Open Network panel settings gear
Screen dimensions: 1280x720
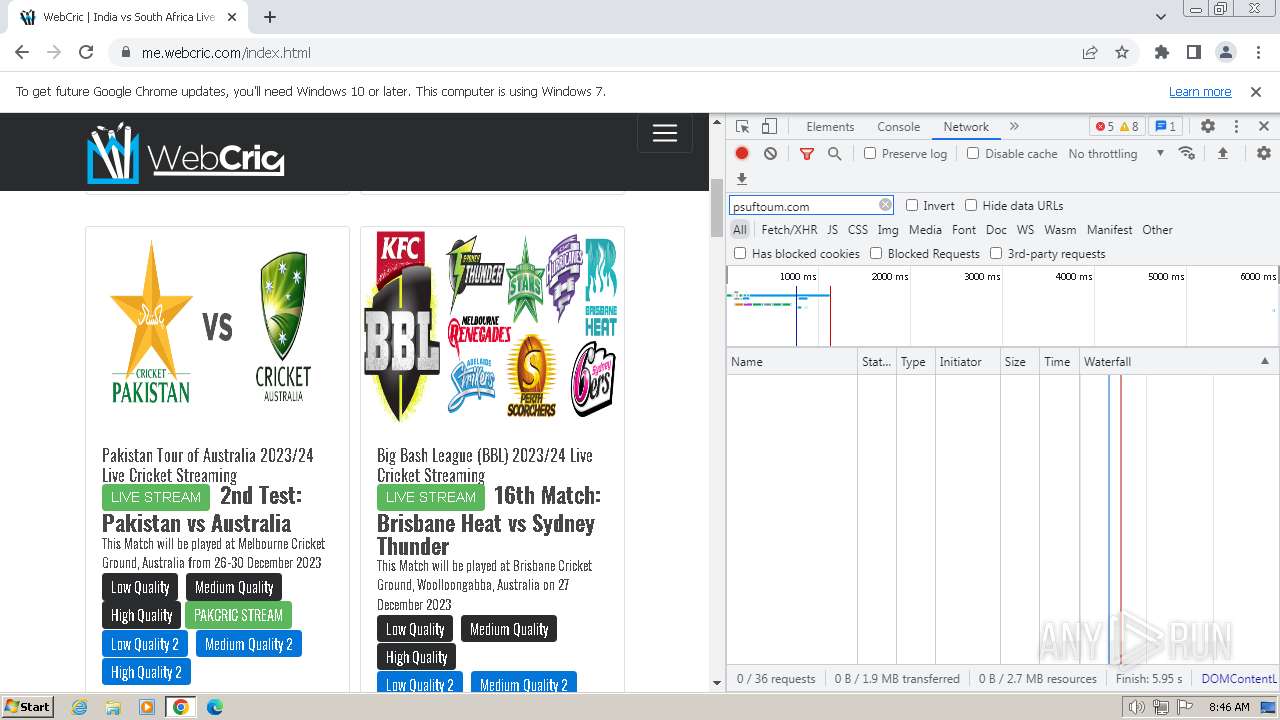pyautogui.click(x=1264, y=153)
